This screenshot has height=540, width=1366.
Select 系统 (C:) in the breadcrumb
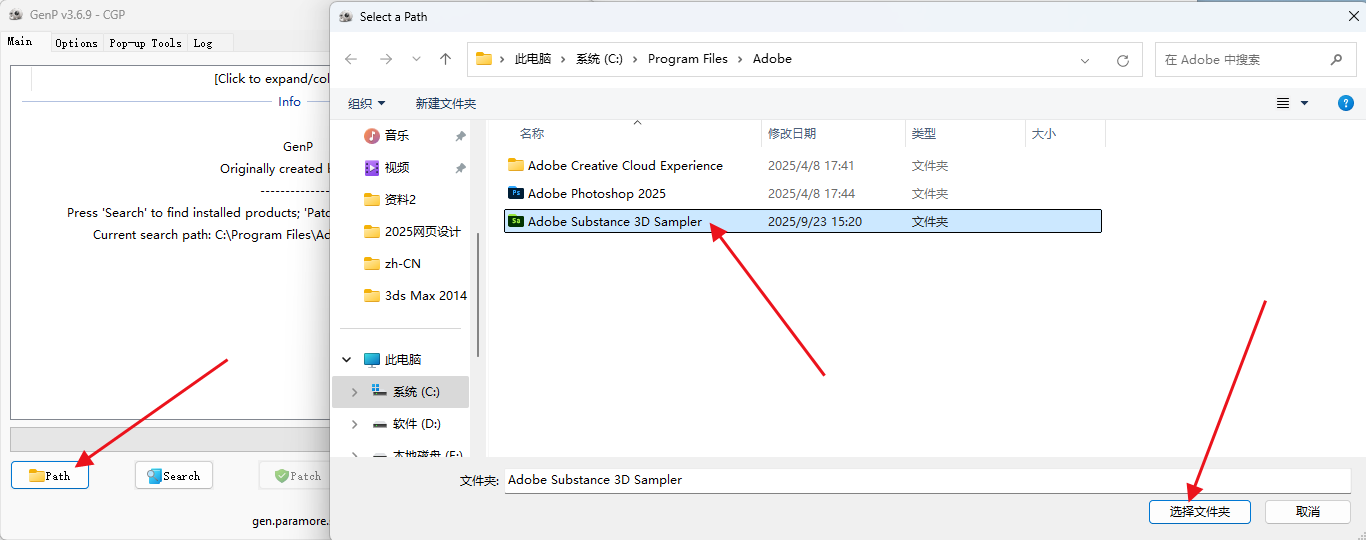pos(599,59)
